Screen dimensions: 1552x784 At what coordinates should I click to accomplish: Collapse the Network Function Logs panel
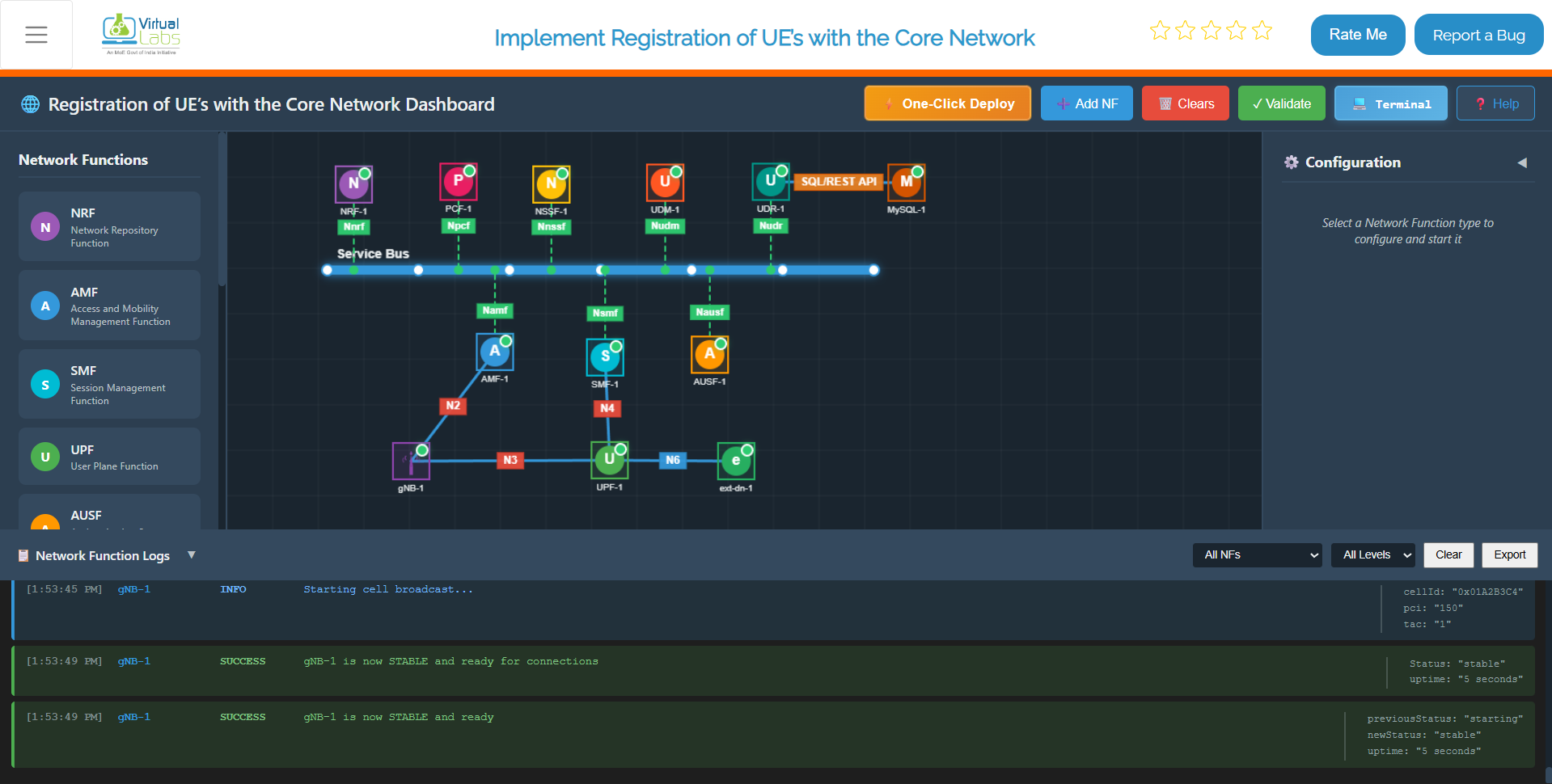[x=192, y=555]
